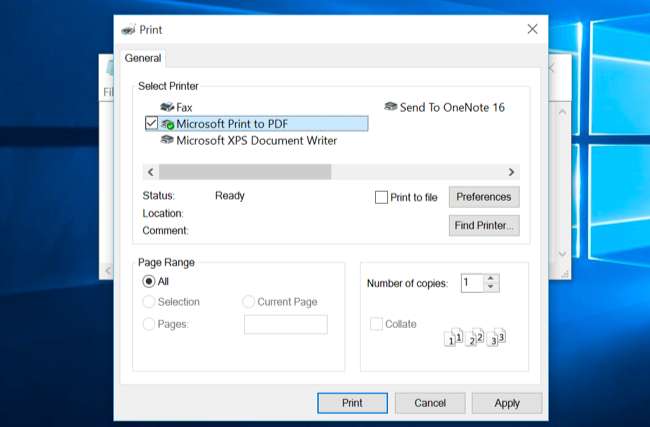The width and height of the screenshot is (650, 427).
Task: Click the Print button
Action: point(352,403)
